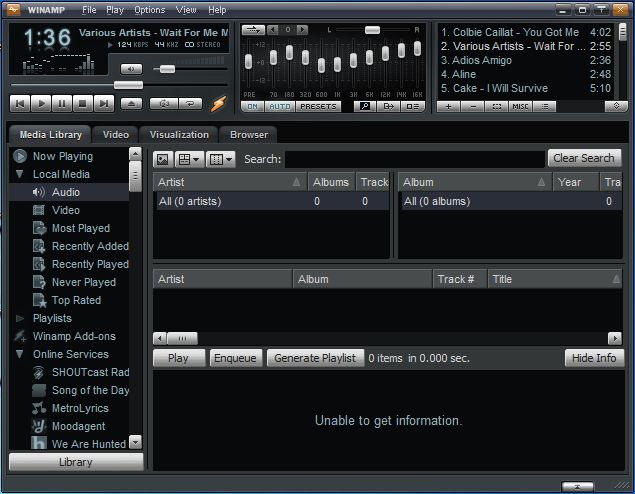Pause the current song
The width and height of the screenshot is (635, 494).
[62, 104]
